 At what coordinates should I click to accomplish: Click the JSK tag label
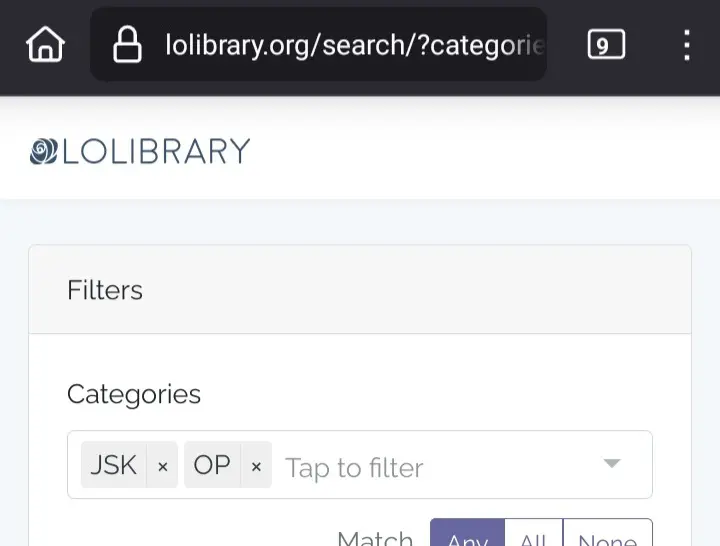(113, 465)
